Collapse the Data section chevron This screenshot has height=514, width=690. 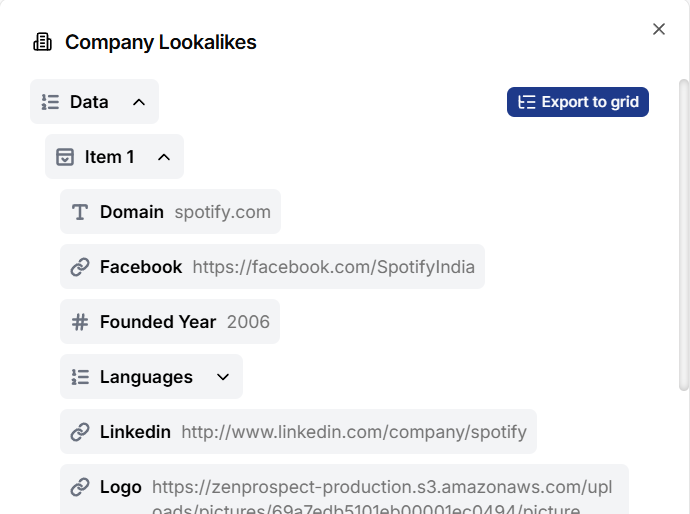[139, 102]
